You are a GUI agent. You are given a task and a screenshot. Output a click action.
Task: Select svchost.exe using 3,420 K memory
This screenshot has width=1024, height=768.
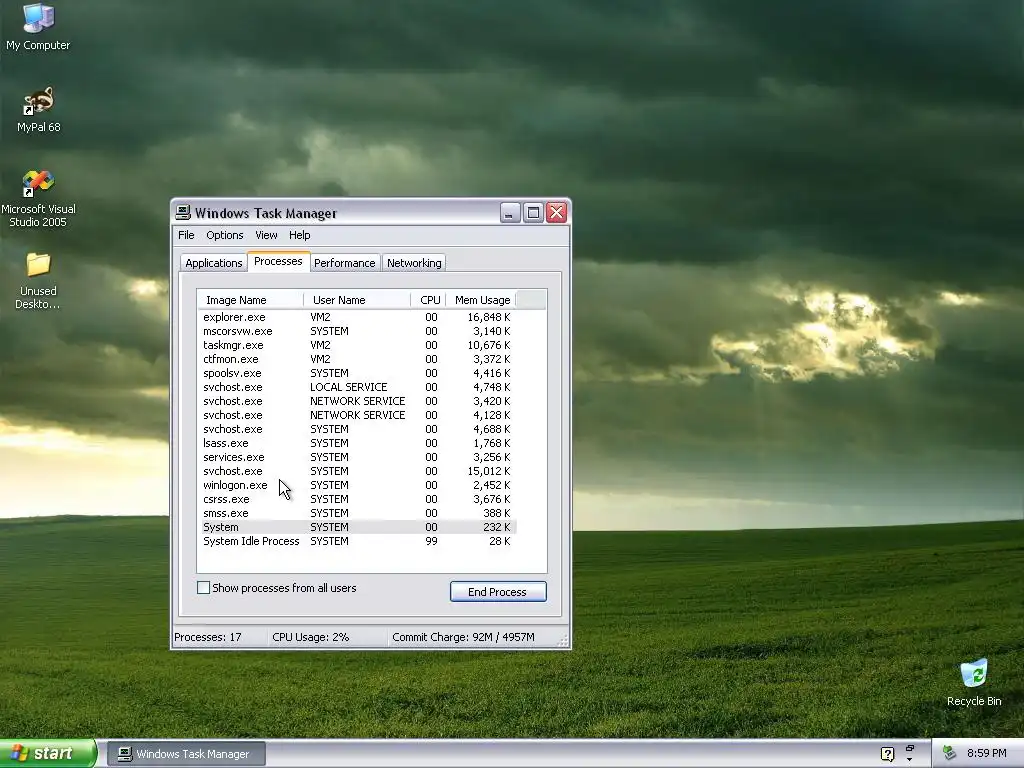pyautogui.click(x=357, y=401)
